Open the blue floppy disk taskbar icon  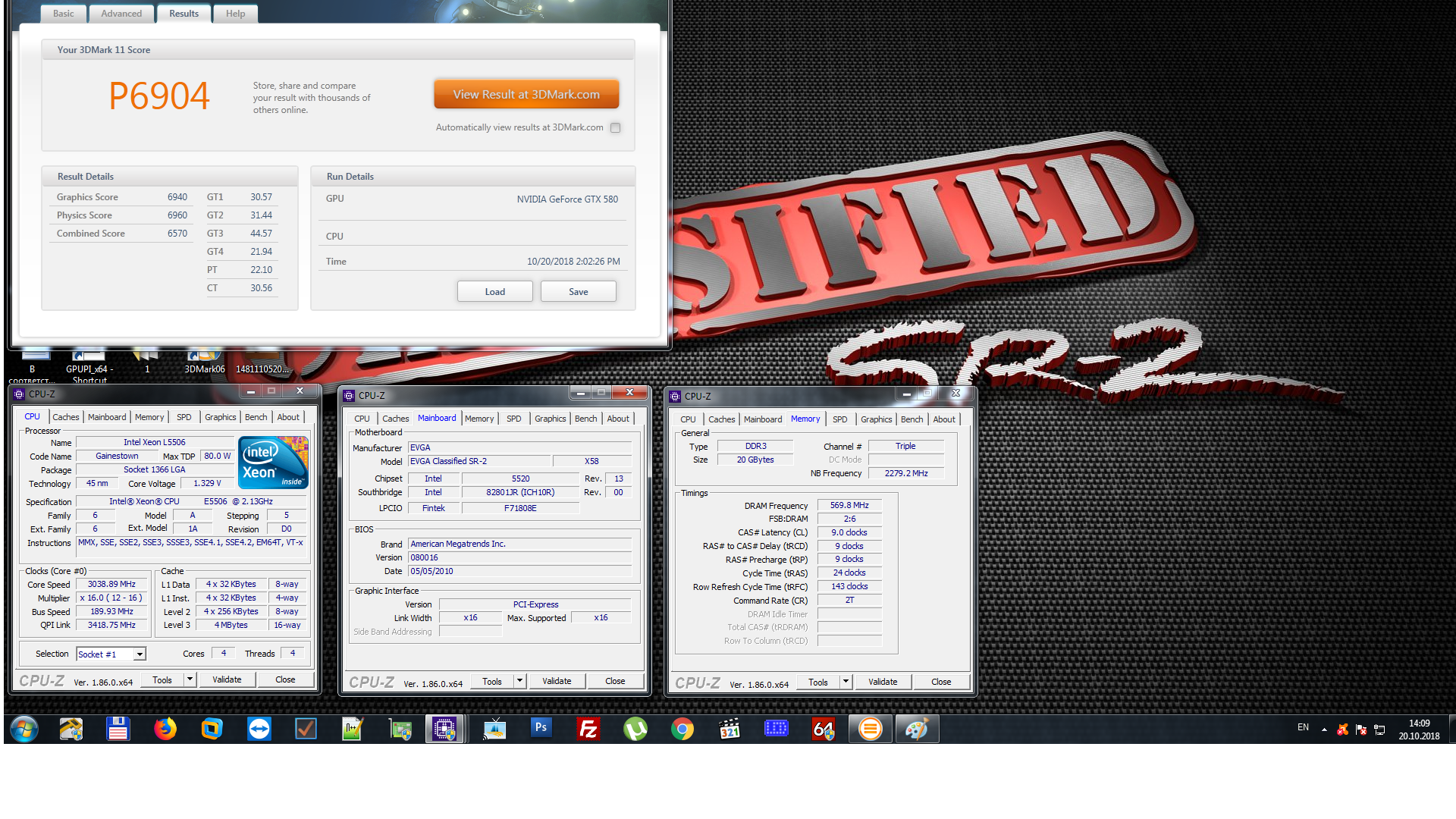[118, 730]
